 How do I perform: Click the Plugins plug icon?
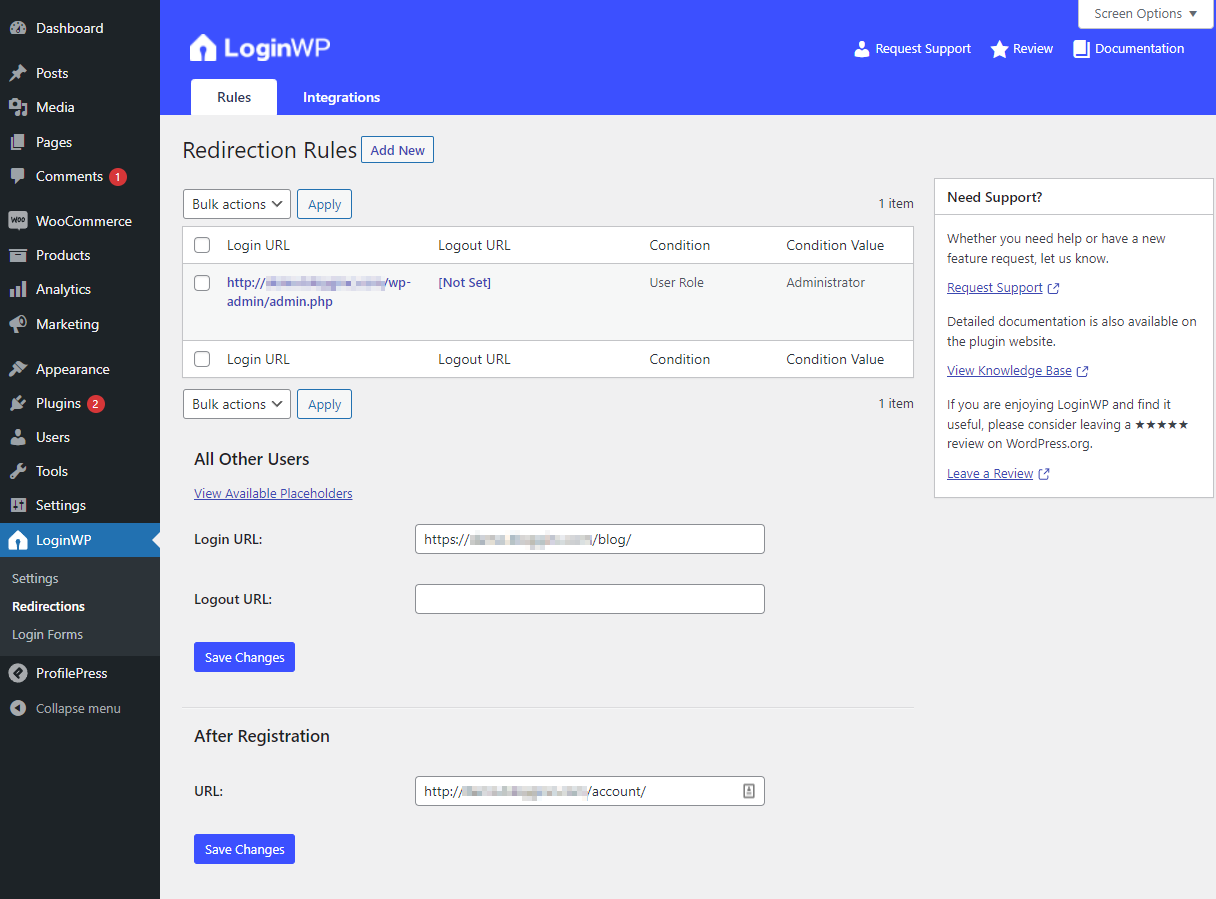pyautogui.click(x=18, y=403)
